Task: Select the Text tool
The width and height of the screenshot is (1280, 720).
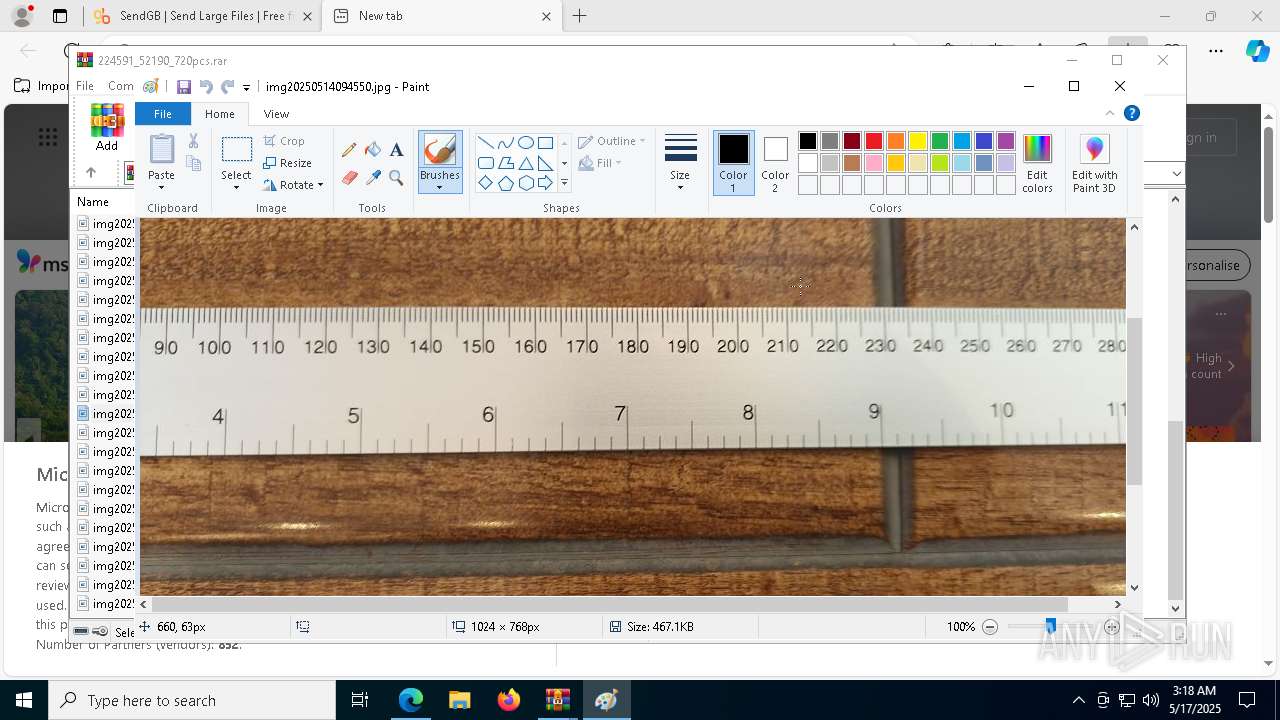Action: pos(396,150)
